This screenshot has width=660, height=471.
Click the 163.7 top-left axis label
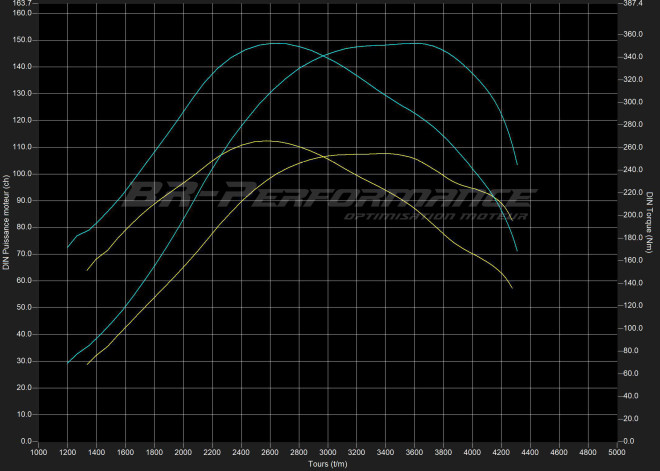coord(21,4)
